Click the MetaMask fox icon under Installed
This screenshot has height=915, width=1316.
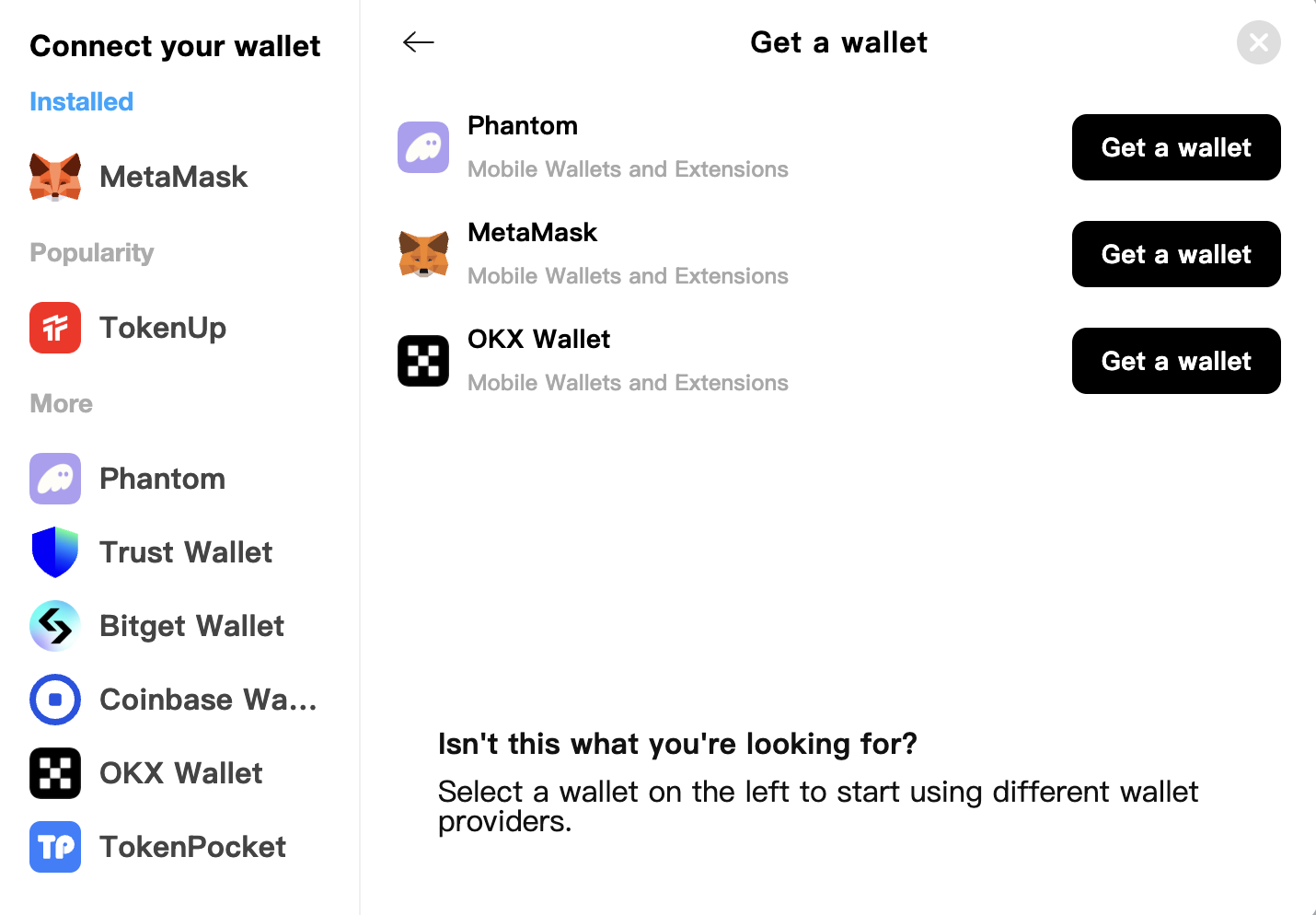pos(55,177)
